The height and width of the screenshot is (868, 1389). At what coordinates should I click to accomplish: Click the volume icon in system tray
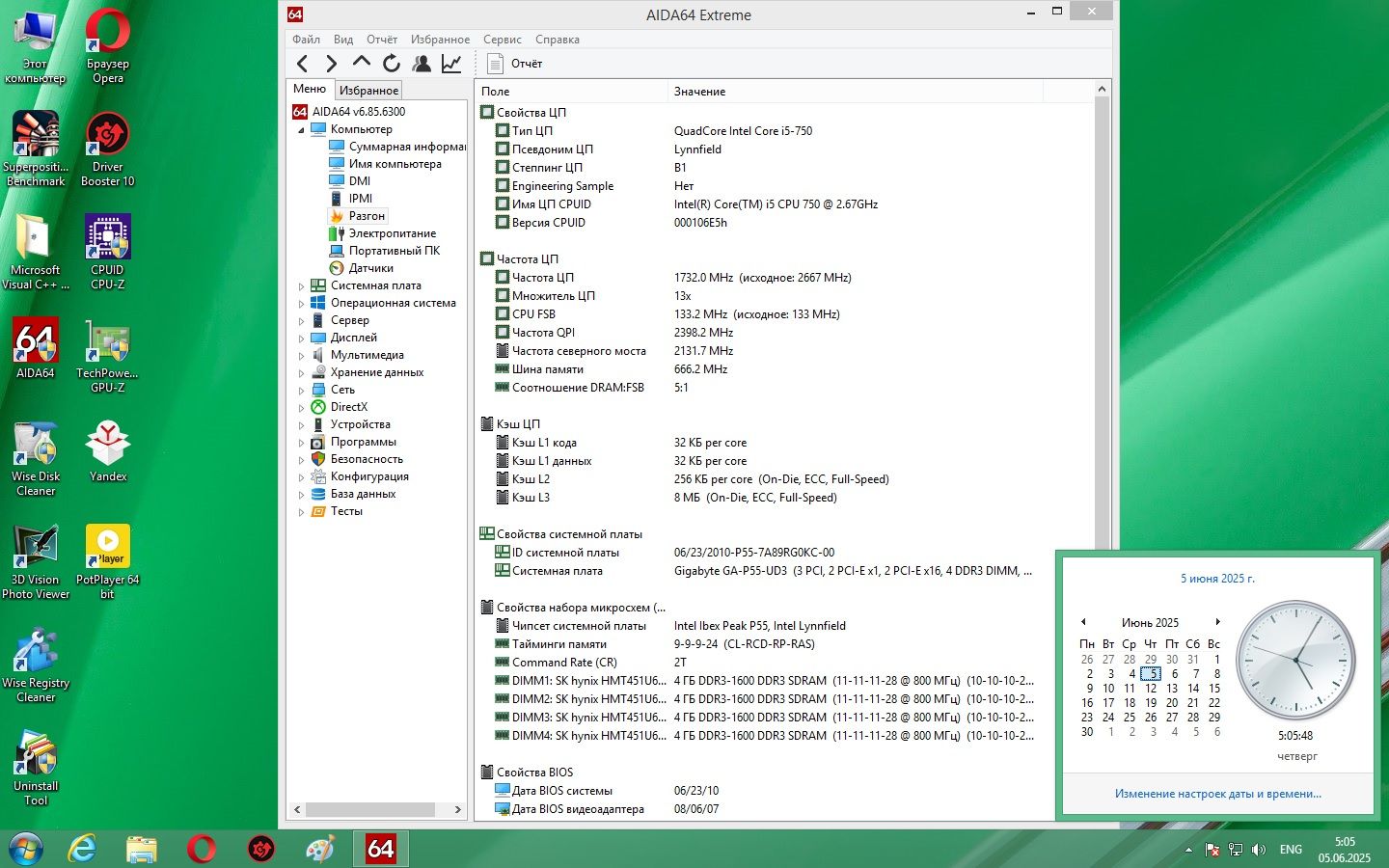1259,850
